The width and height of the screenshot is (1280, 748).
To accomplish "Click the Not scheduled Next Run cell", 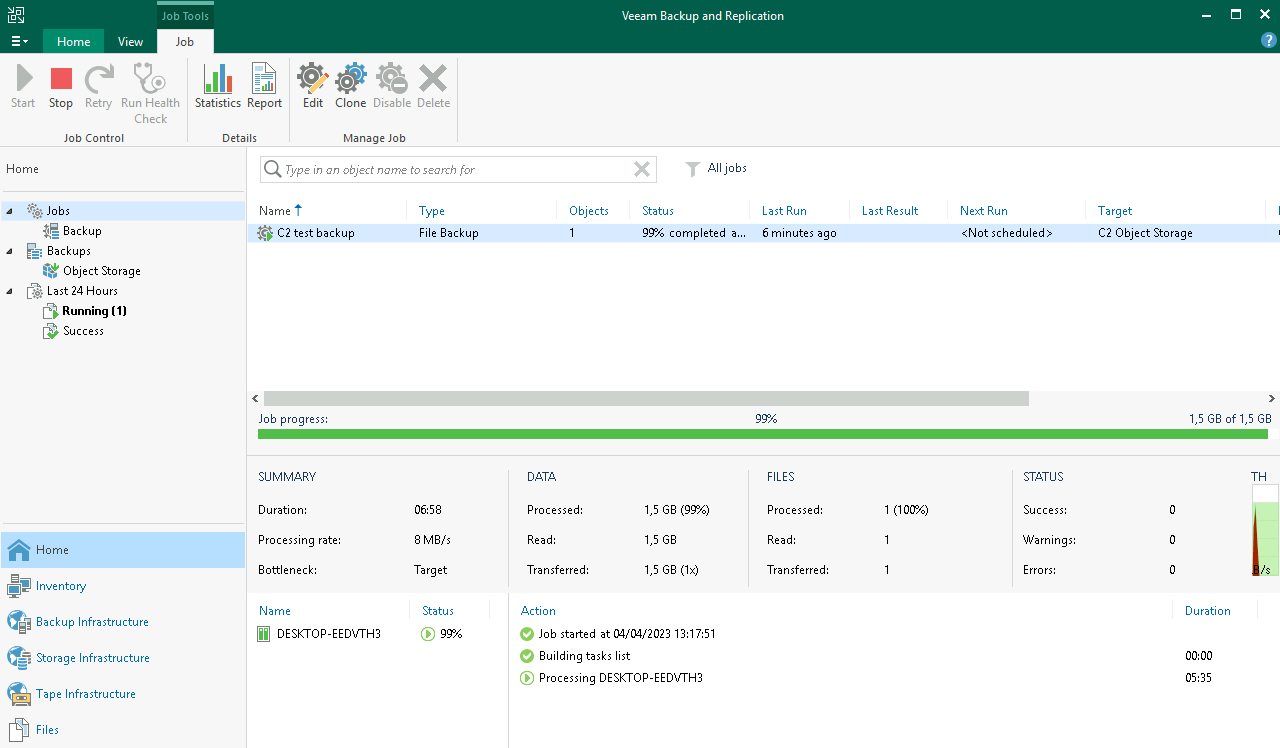I will tap(1007, 233).
